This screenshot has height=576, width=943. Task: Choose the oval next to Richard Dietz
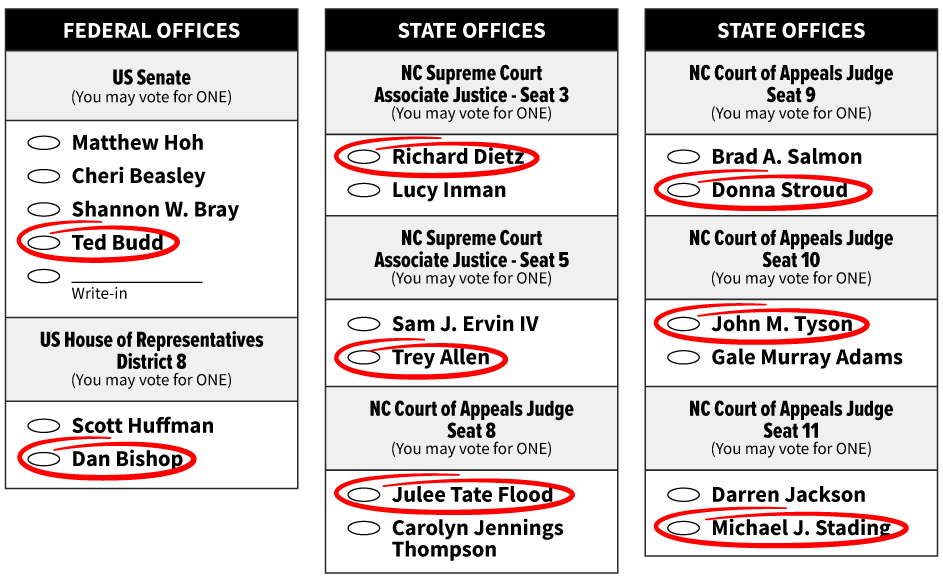(364, 157)
